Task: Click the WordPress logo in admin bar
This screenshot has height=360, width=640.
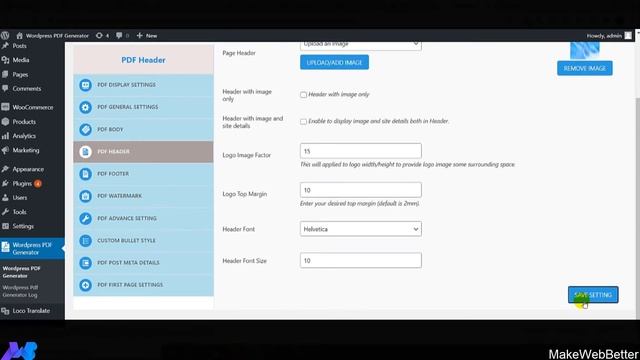Action: [x=5, y=36]
